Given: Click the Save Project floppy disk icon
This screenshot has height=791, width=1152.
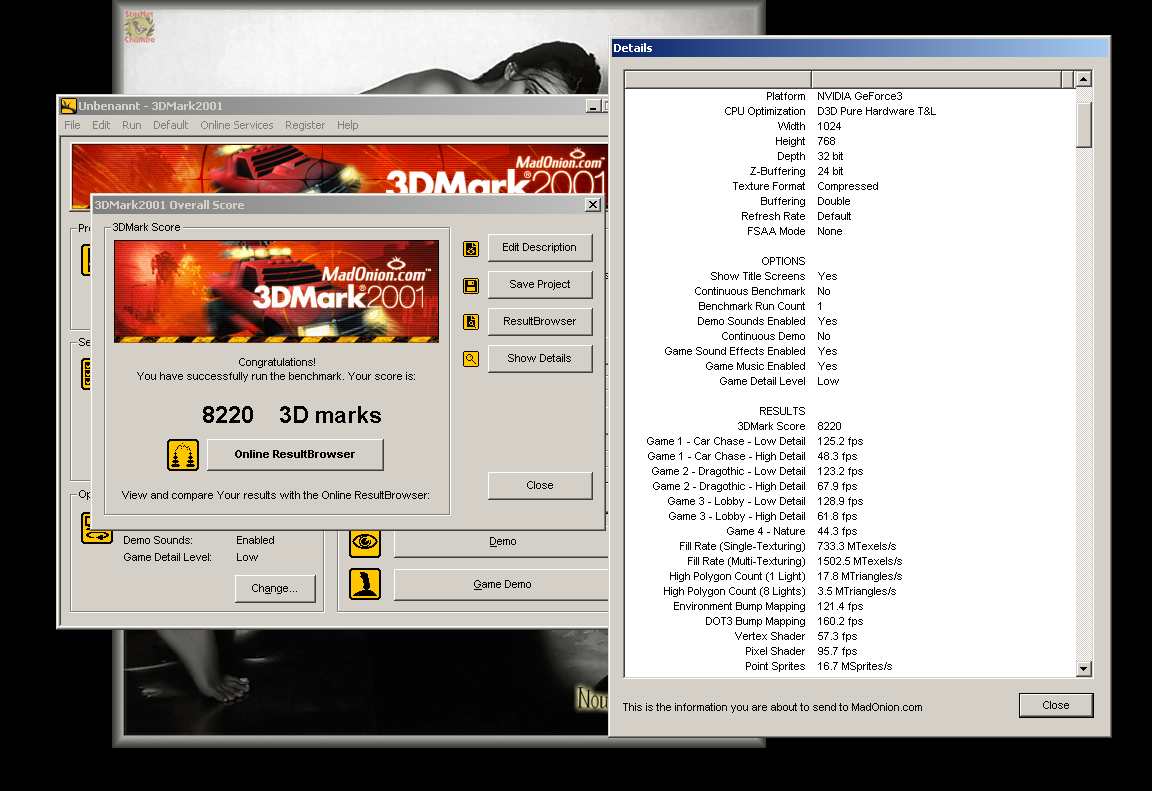Looking at the screenshot, I should click(x=471, y=286).
